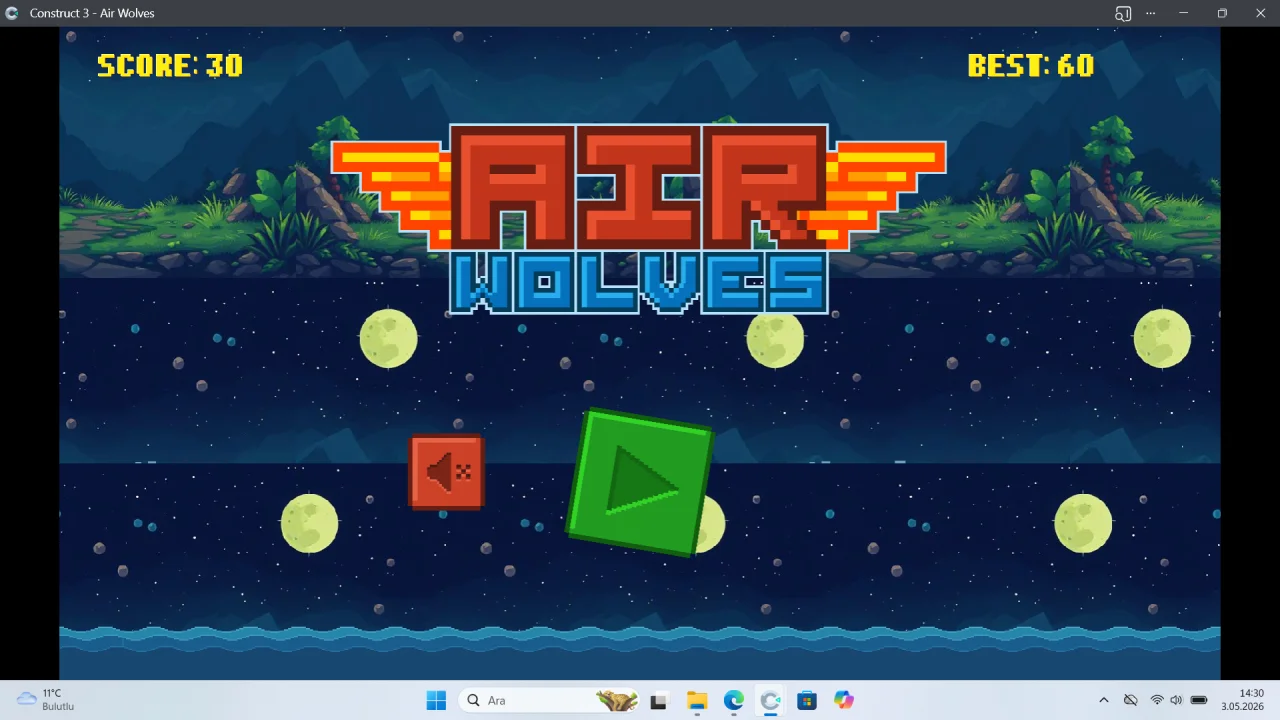This screenshot has width=1280, height=720.
Task: Click the battery status tray icon
Action: point(1199,700)
